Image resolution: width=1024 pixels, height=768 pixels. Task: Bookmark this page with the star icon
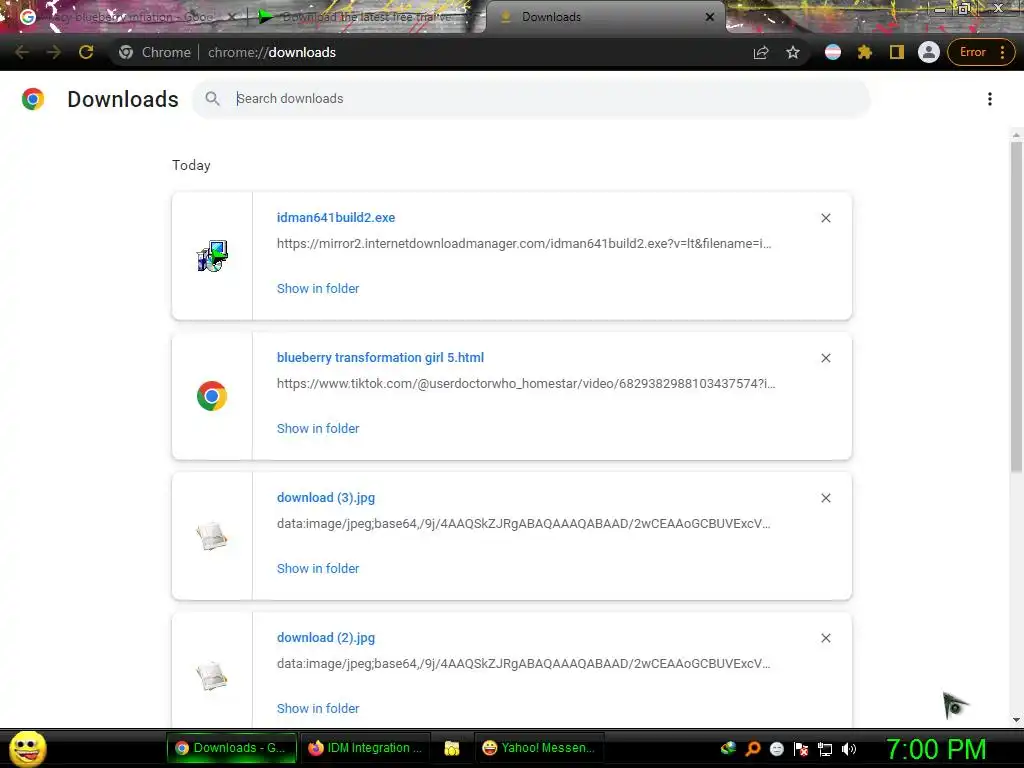tap(793, 52)
